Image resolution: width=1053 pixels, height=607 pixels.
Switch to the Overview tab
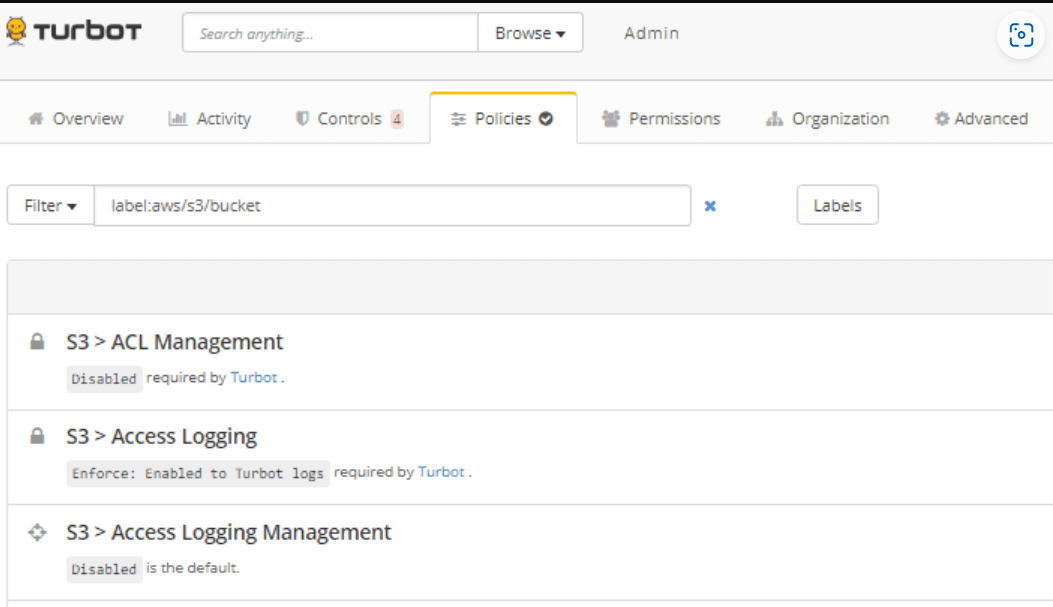point(76,119)
